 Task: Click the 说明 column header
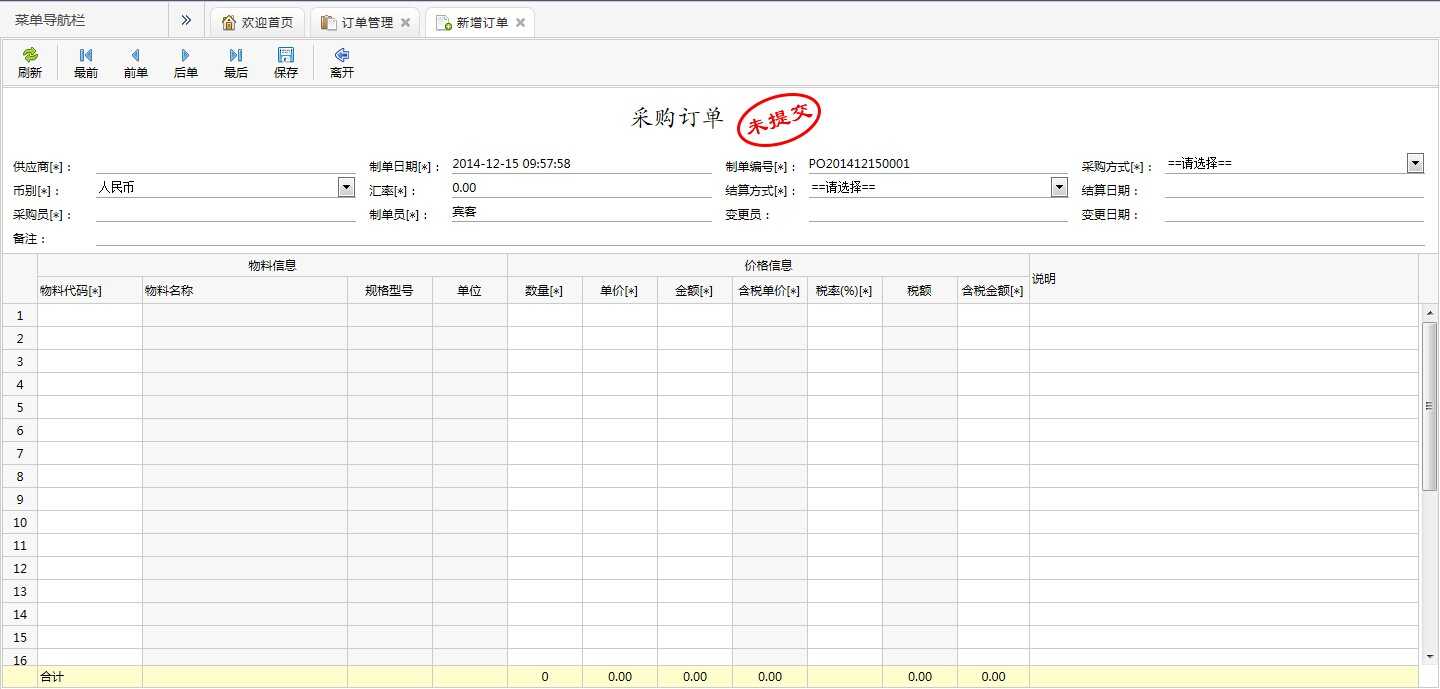(1224, 278)
